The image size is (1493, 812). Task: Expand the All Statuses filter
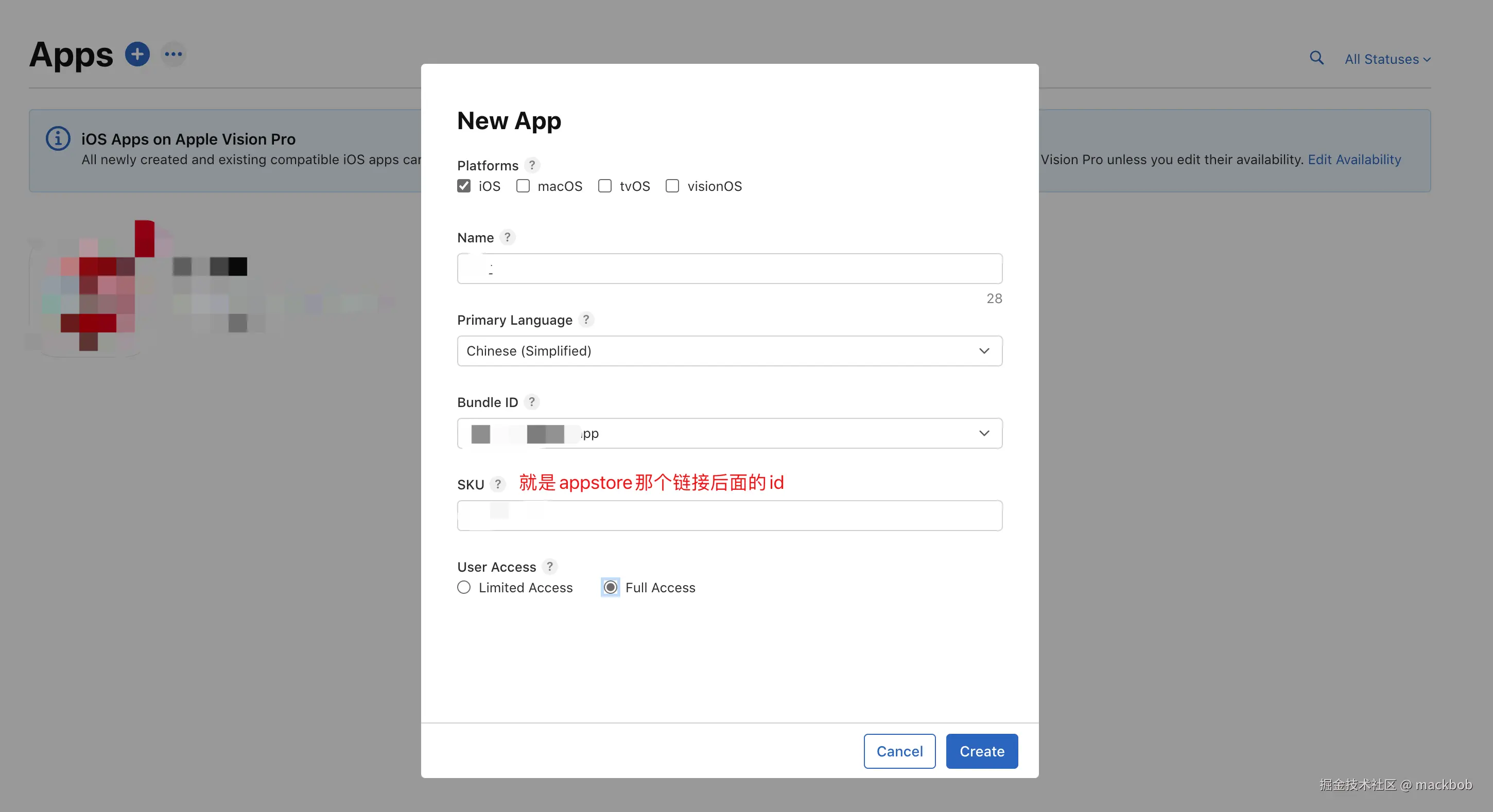click(x=1387, y=59)
